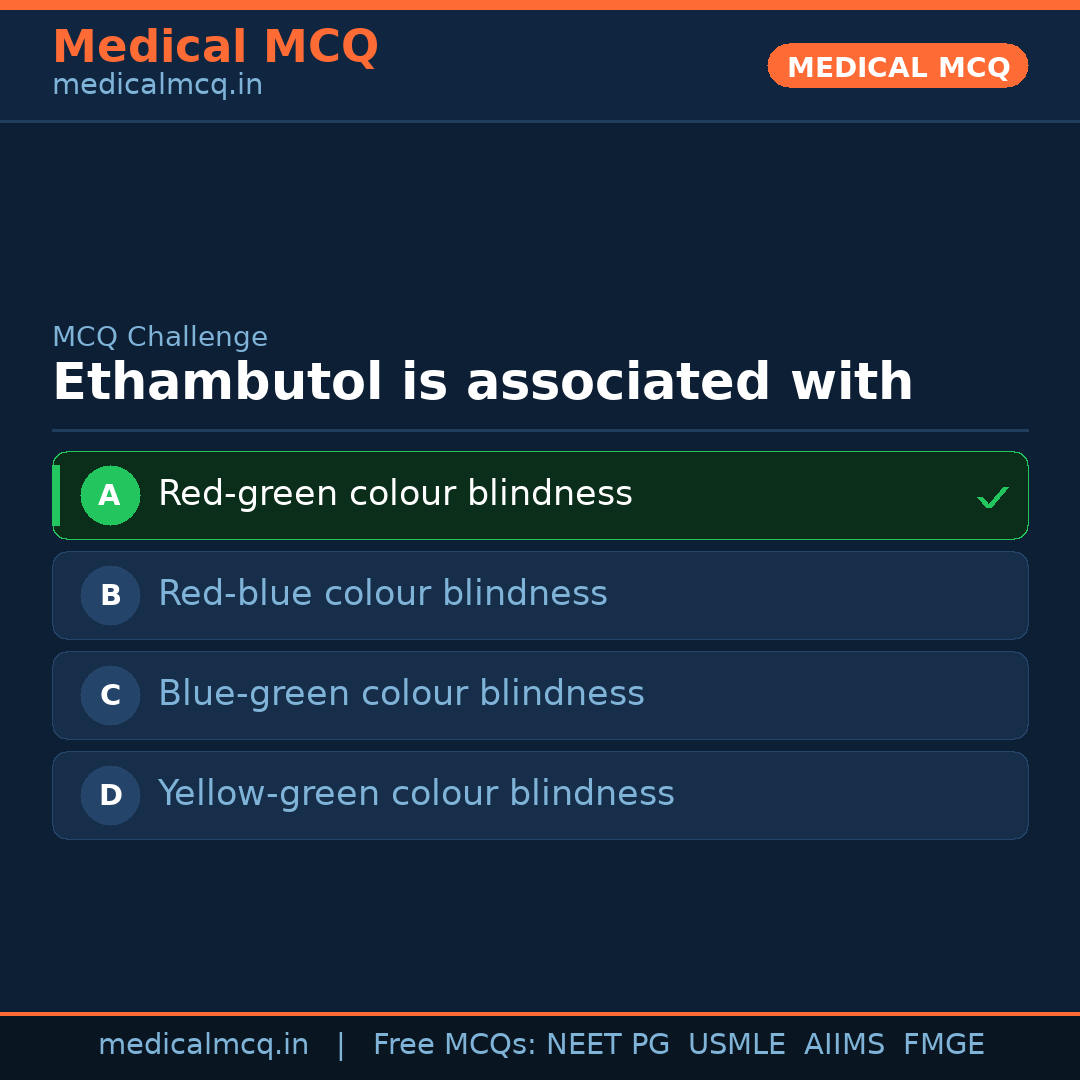
Task: Click the green checkmark icon
Action: pos(992,497)
